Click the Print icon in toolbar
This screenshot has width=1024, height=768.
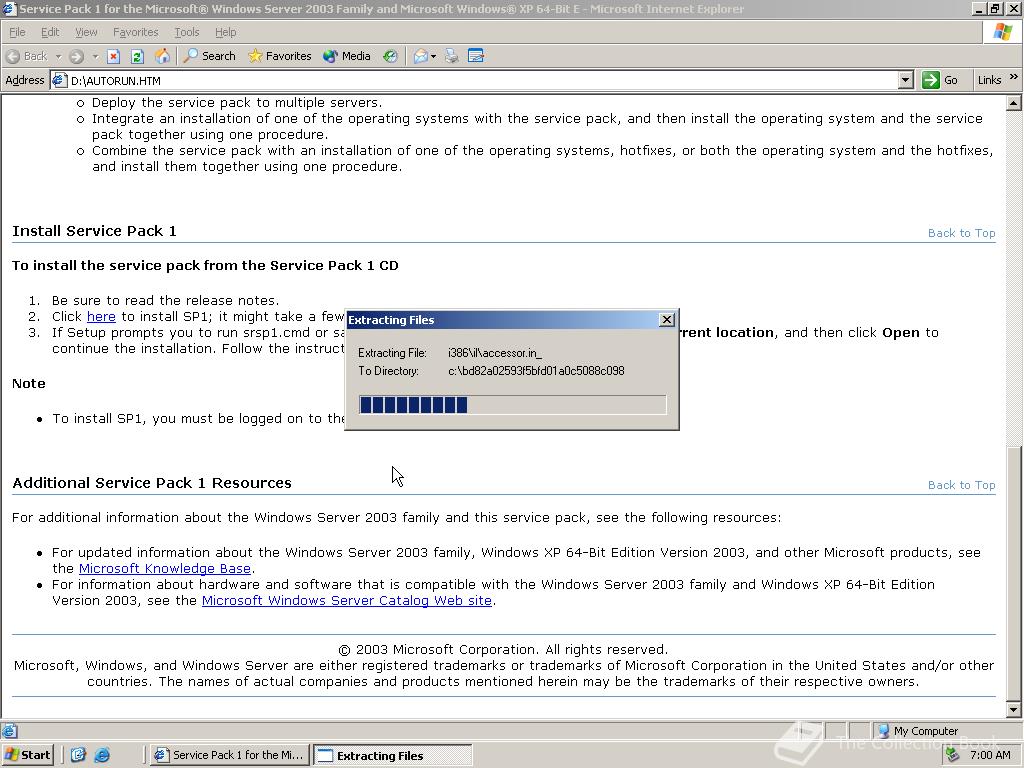pyautogui.click(x=451, y=56)
